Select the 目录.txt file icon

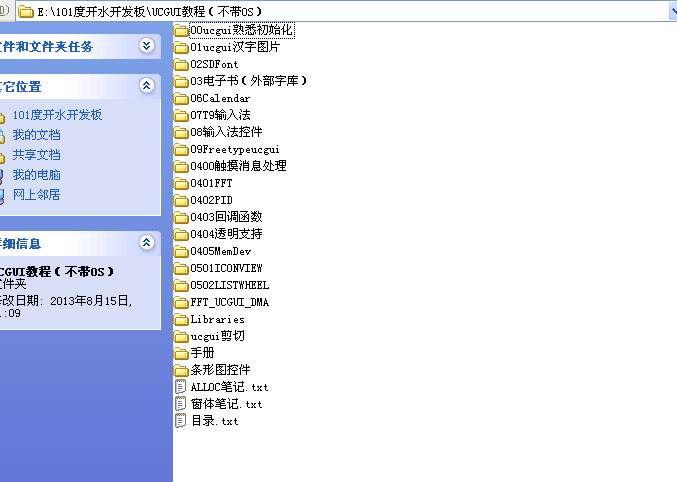(180, 421)
